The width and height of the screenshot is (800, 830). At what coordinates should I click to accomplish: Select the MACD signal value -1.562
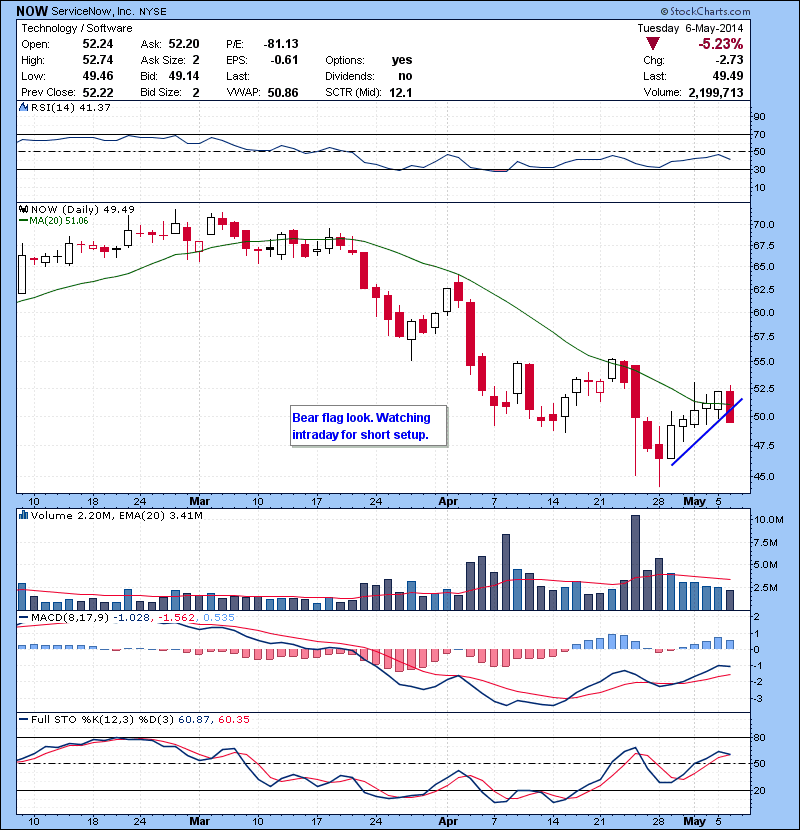click(x=176, y=617)
